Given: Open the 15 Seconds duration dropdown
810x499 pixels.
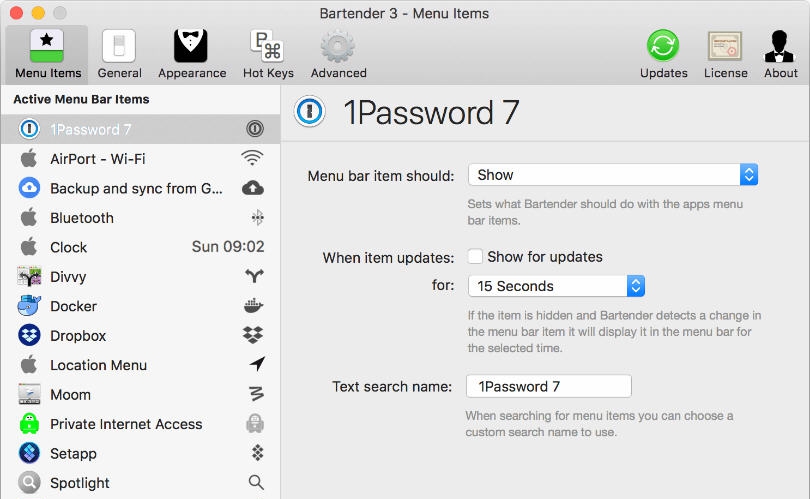Looking at the screenshot, I should coord(556,286).
